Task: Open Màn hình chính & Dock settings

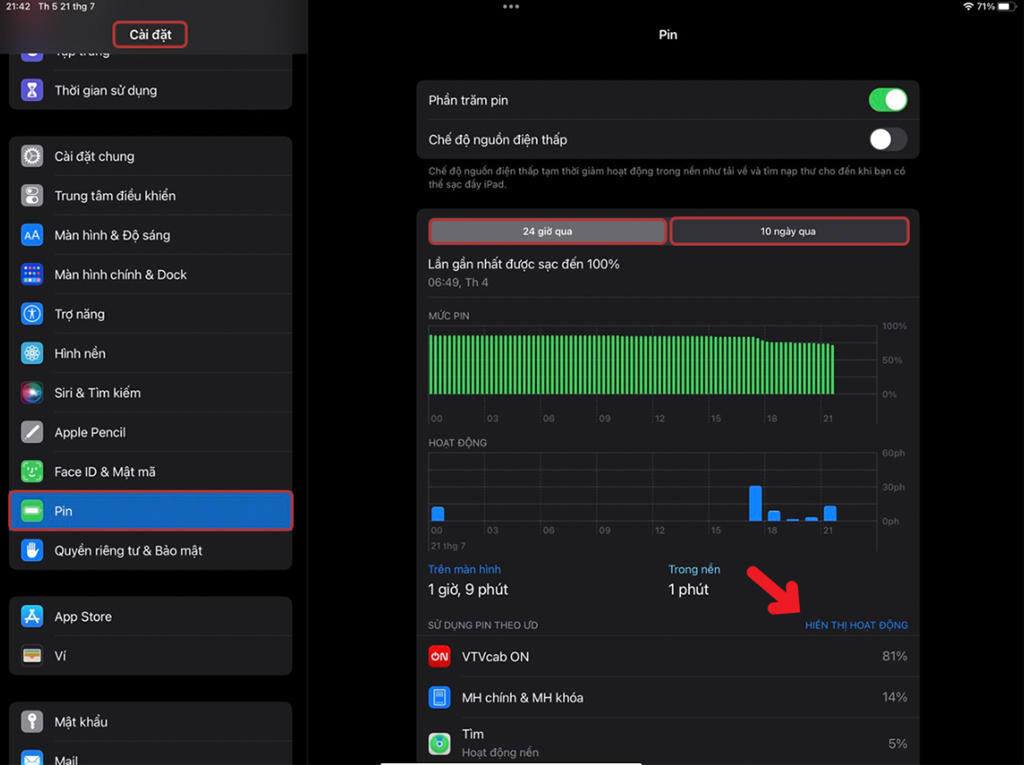Action: click(x=150, y=274)
